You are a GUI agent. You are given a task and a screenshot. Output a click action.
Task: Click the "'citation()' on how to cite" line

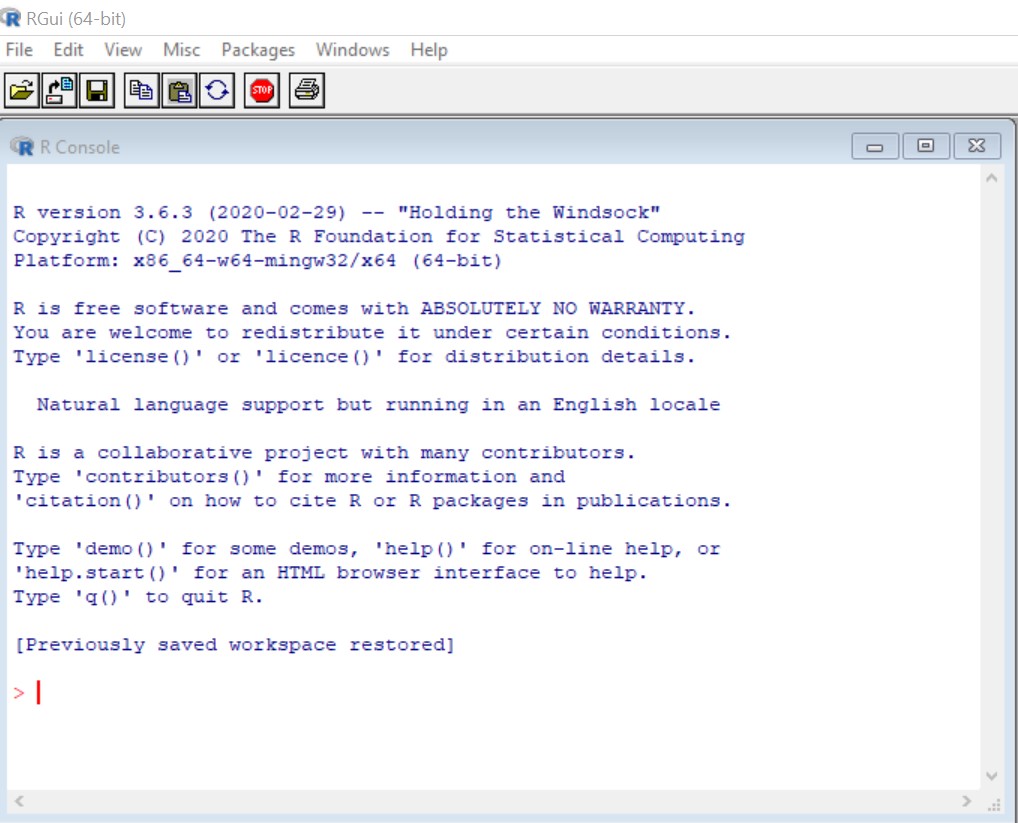372,501
